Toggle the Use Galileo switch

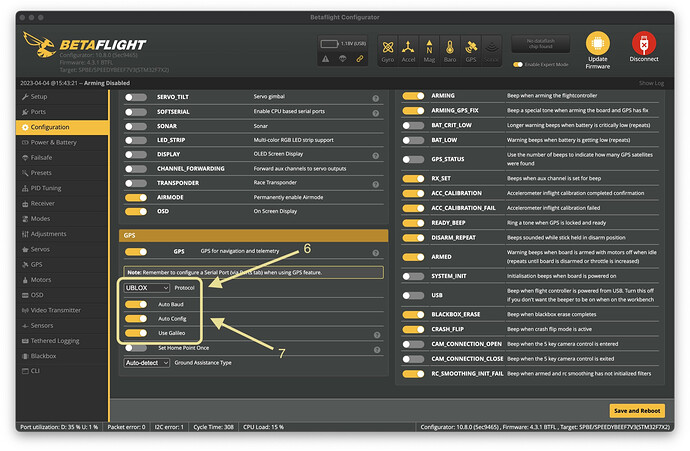136,333
